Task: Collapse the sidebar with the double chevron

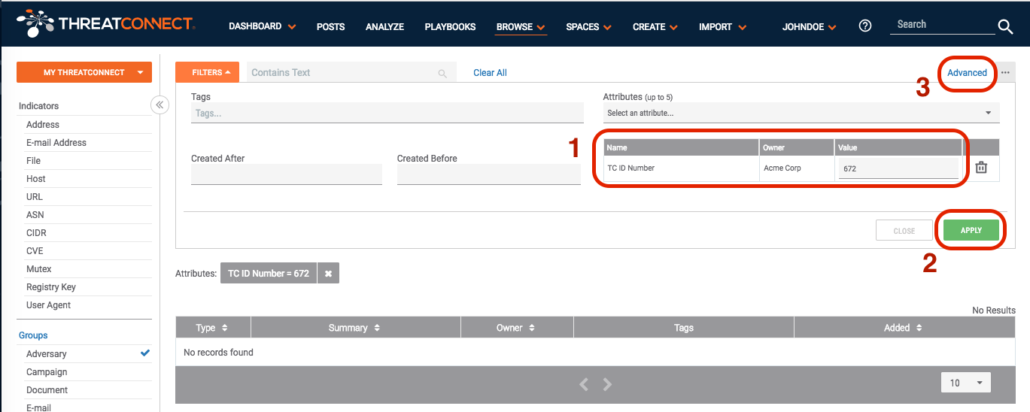Action: 160,105
